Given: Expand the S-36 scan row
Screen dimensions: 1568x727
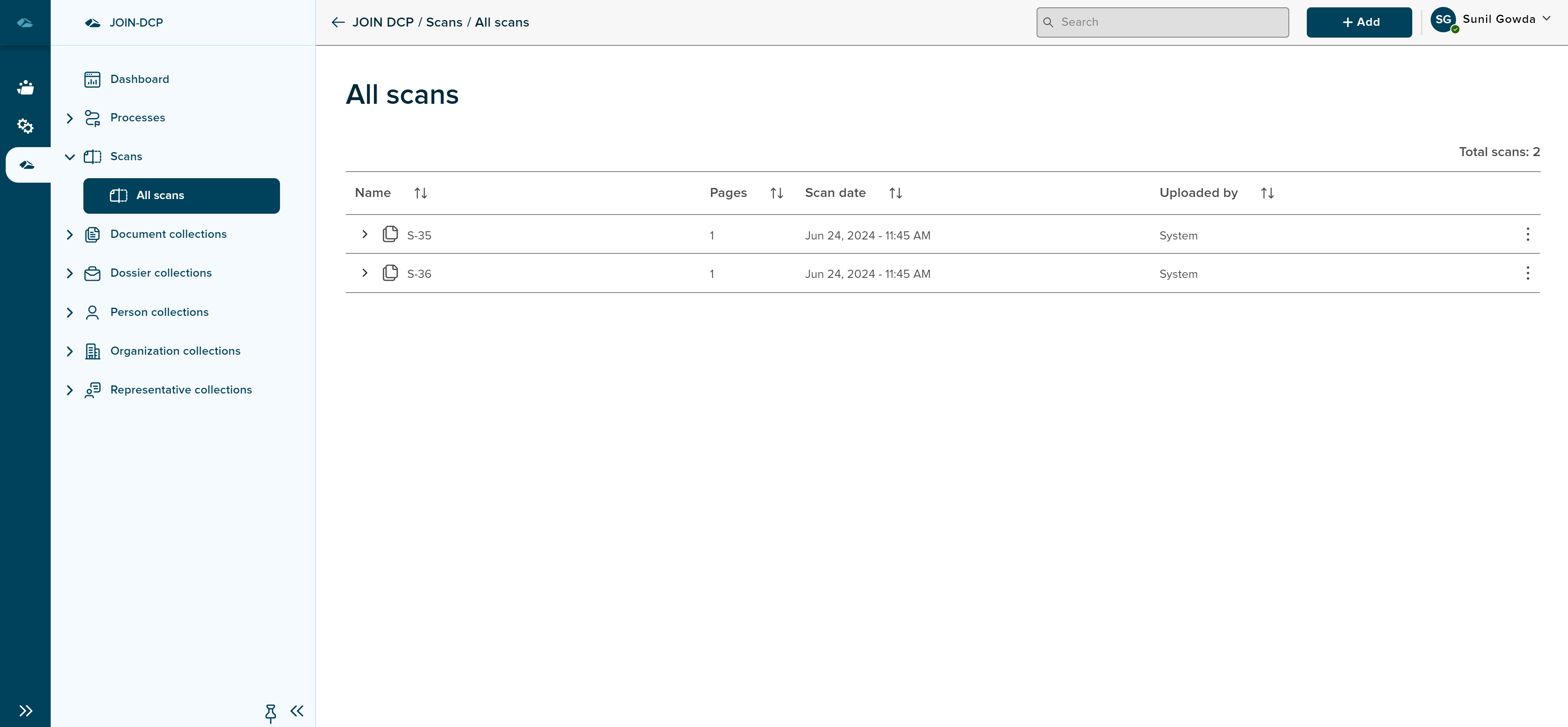Looking at the screenshot, I should coord(365,273).
